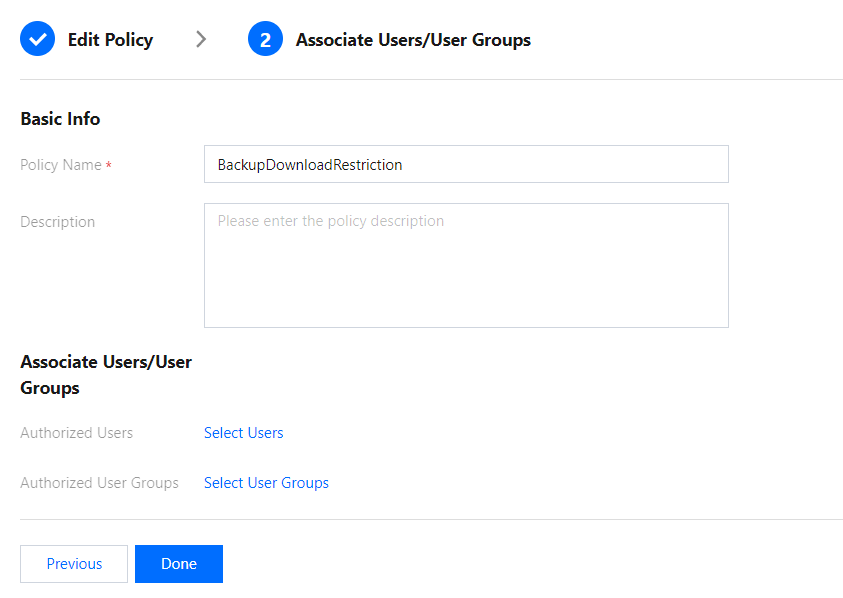
Task: Click the divider line below the step header
Action: [431, 79]
